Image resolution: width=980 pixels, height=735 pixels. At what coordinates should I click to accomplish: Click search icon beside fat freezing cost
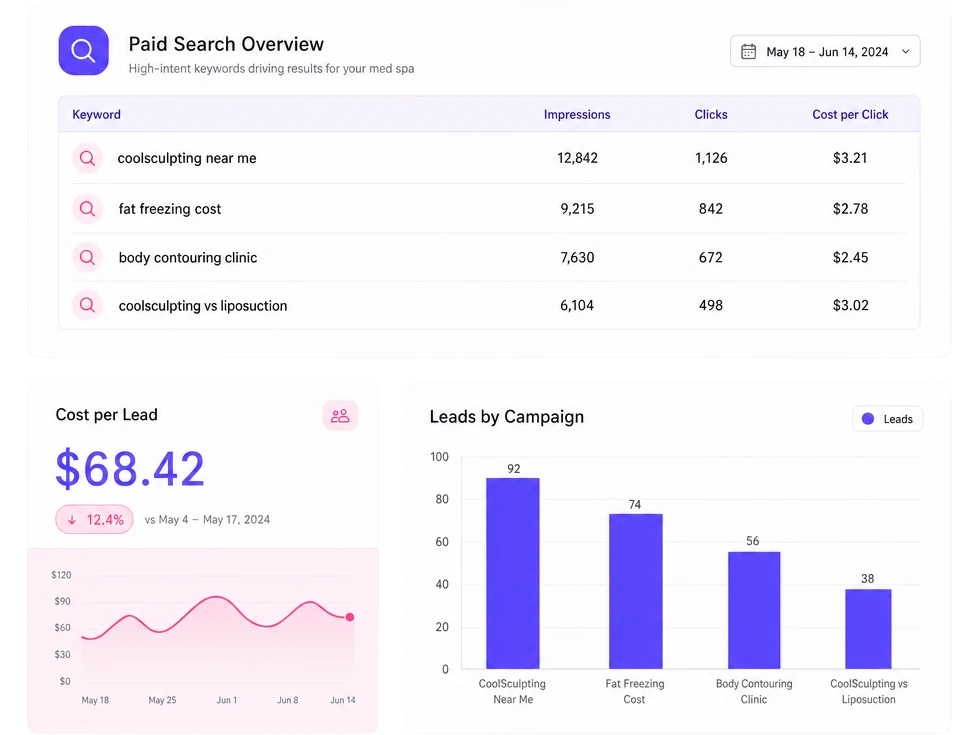coord(88,209)
